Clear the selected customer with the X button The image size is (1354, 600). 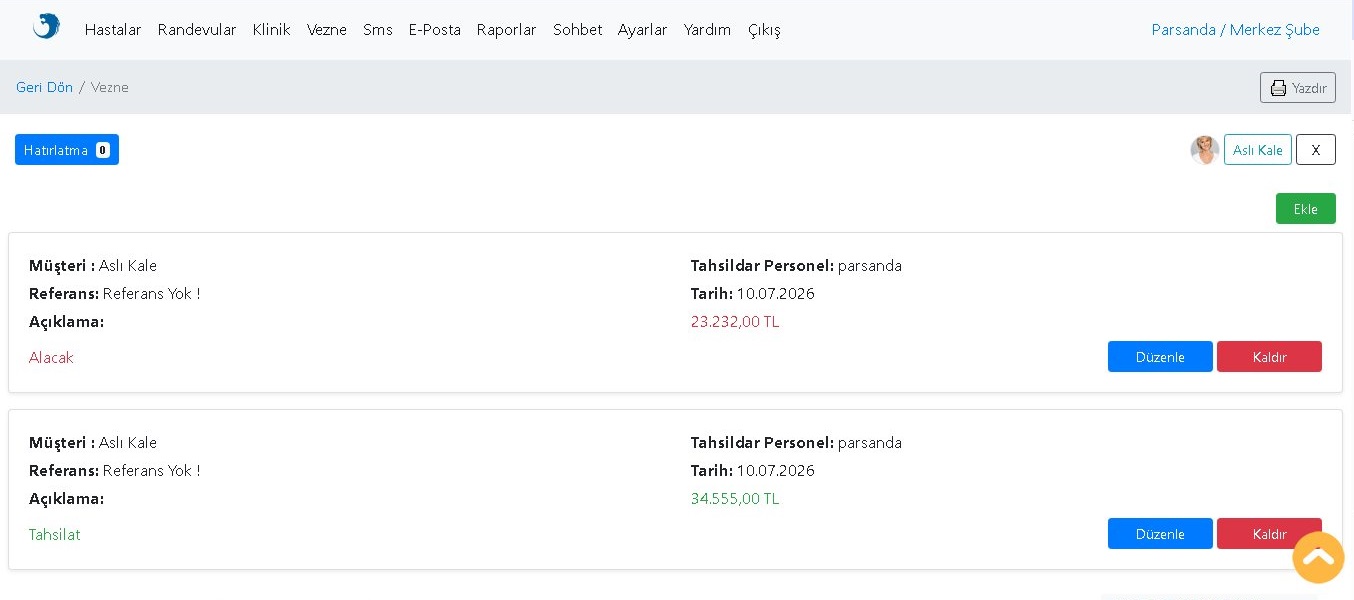click(1316, 150)
